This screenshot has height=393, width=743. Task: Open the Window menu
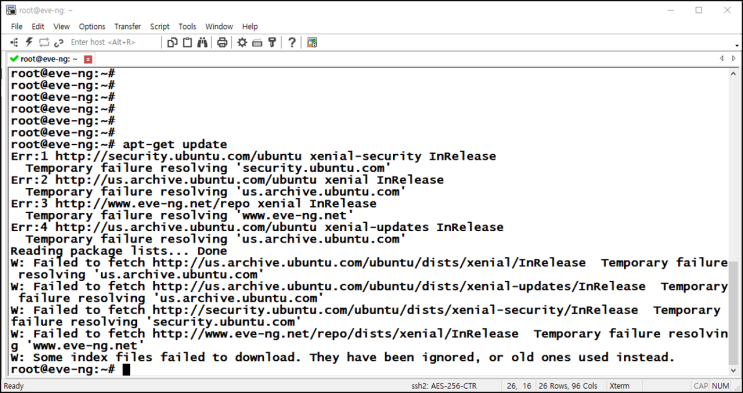[x=219, y=27]
